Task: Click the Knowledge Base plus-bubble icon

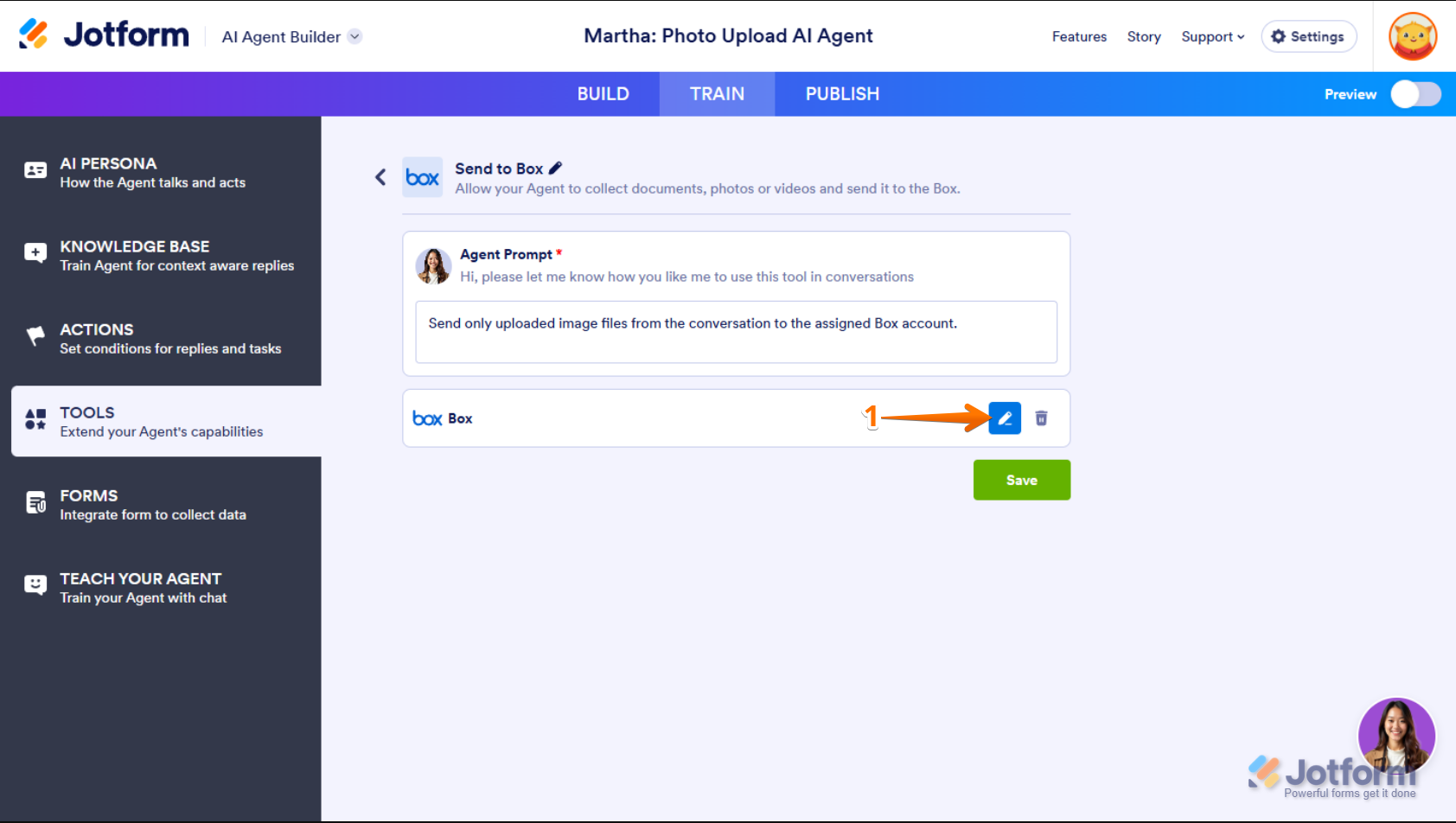Action: [35, 253]
